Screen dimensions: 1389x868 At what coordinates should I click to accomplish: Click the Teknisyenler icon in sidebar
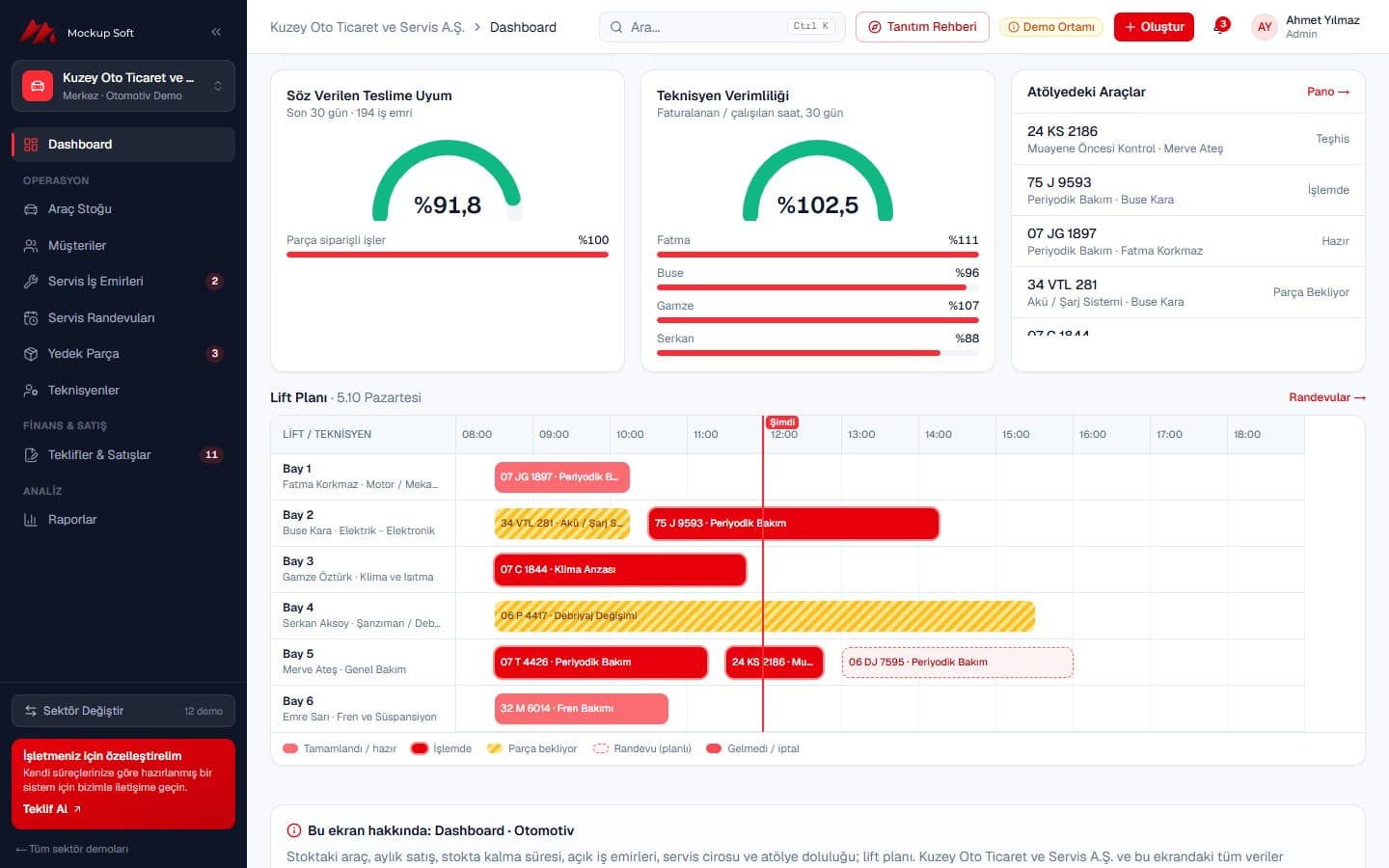coord(31,391)
